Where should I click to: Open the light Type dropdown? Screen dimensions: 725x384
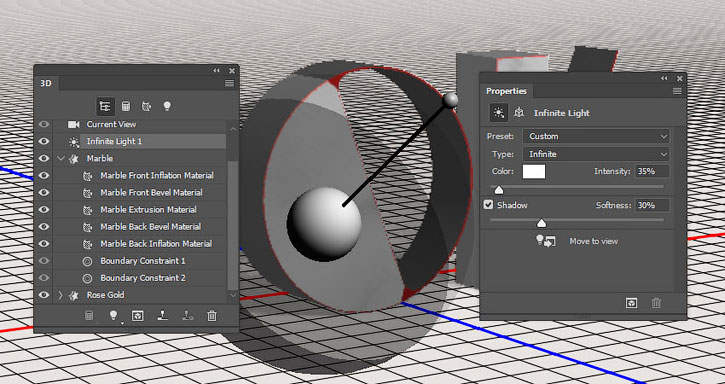(596, 154)
